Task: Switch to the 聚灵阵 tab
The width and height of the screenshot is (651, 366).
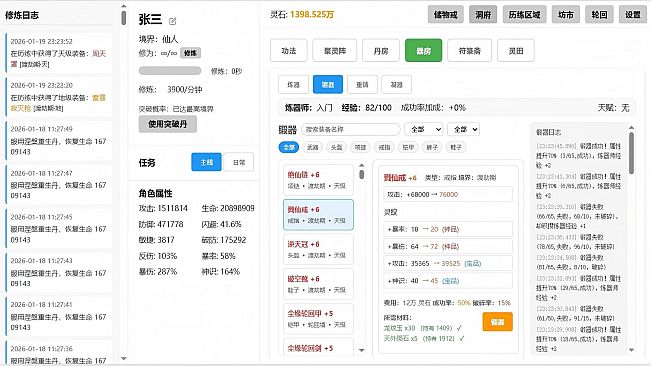Action: (335, 51)
